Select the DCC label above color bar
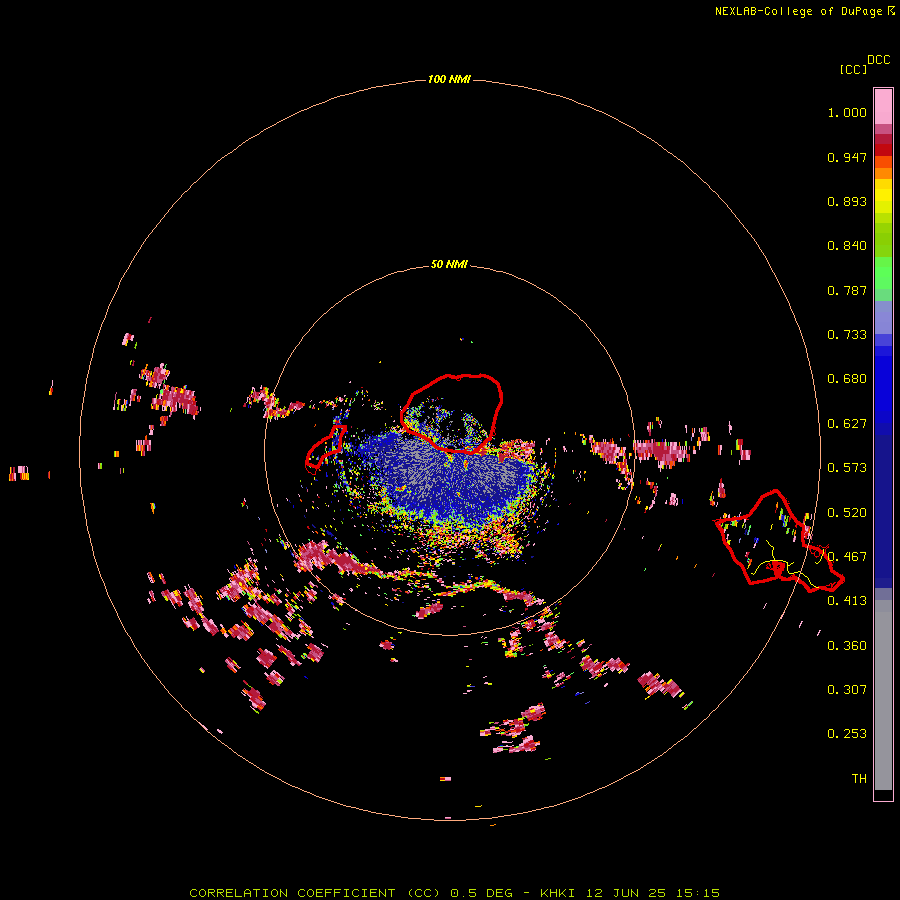 879,60
